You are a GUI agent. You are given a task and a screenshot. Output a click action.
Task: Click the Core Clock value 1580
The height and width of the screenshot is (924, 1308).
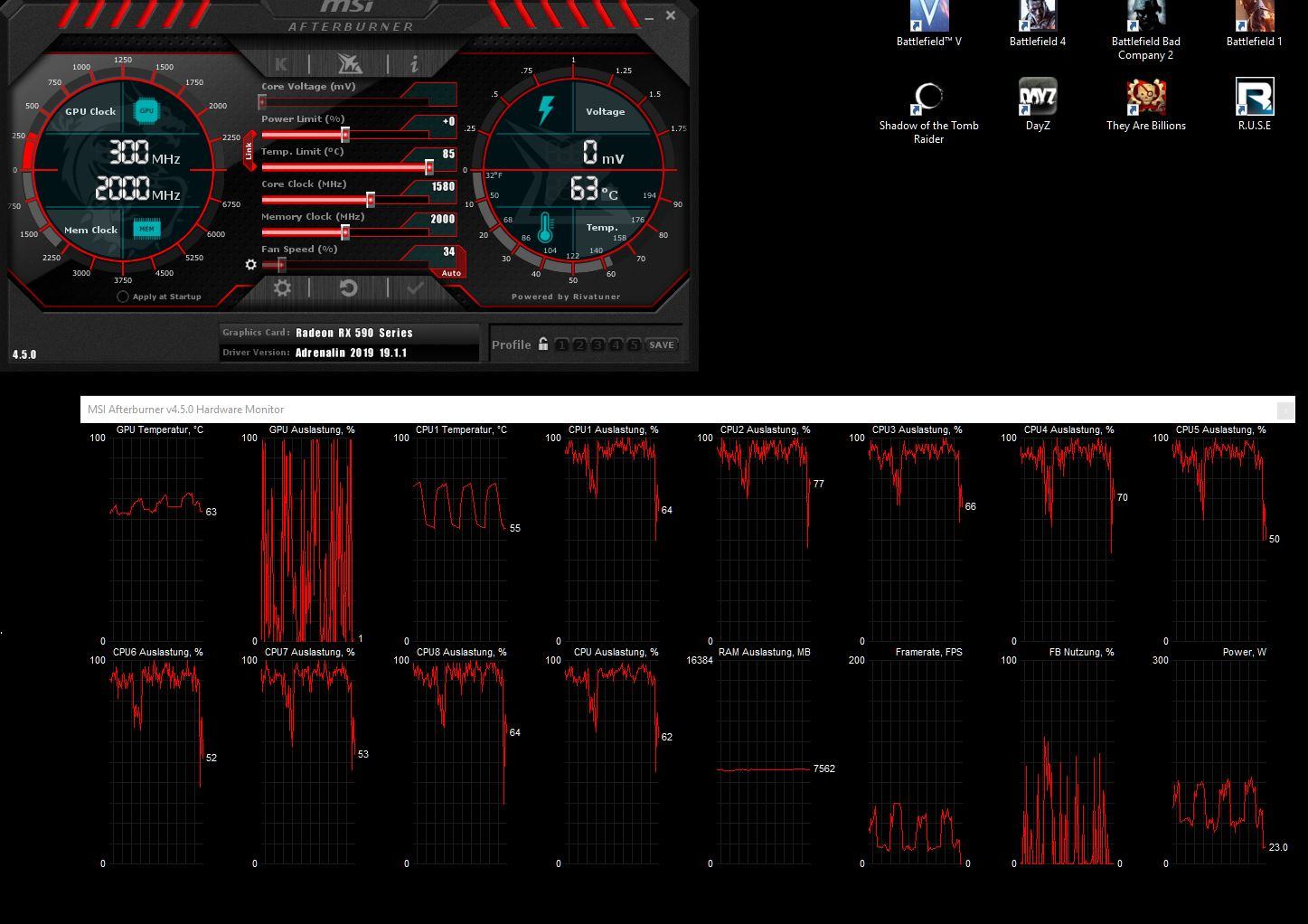click(x=443, y=186)
